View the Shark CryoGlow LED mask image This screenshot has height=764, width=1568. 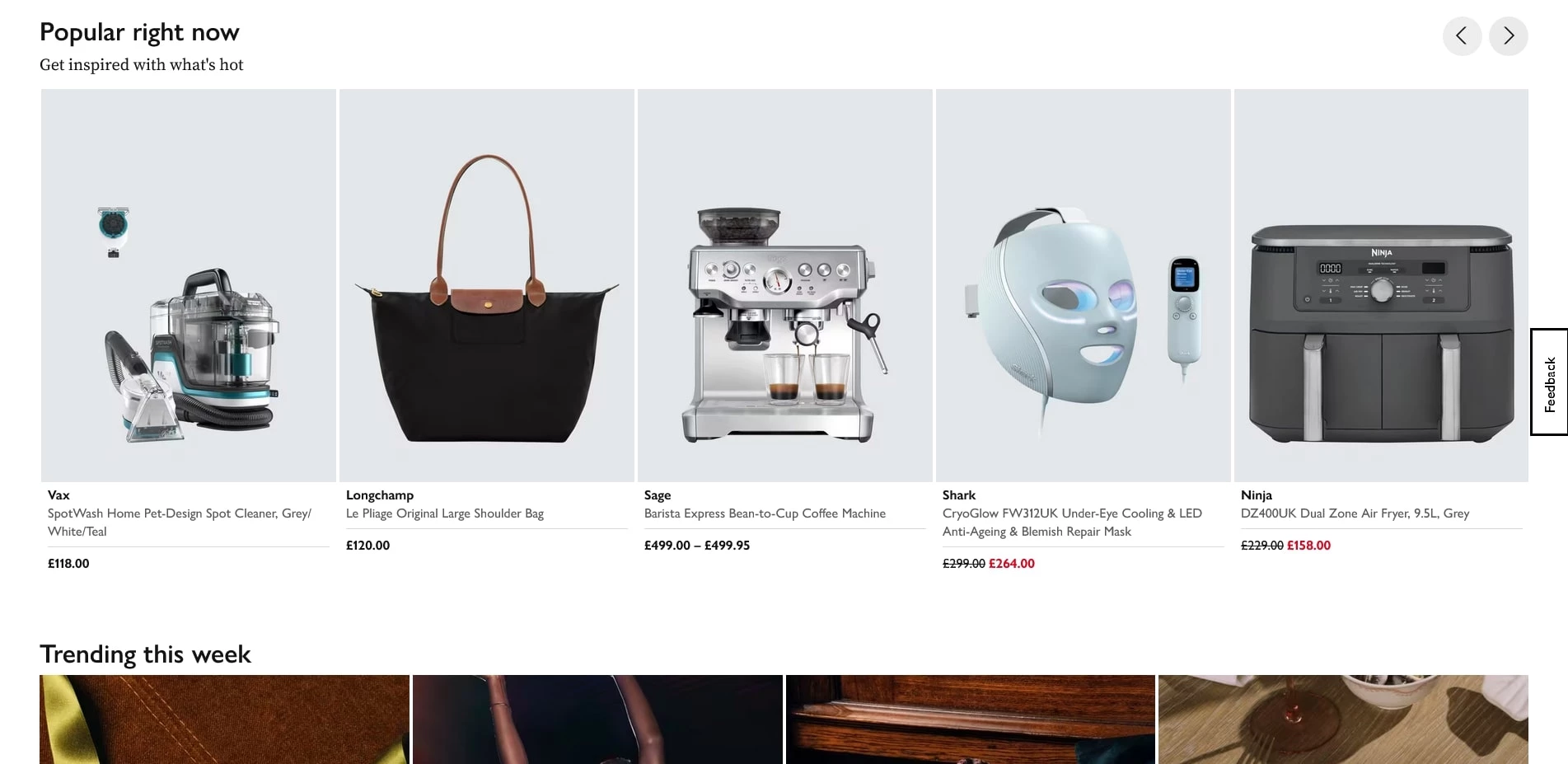[x=1084, y=285]
